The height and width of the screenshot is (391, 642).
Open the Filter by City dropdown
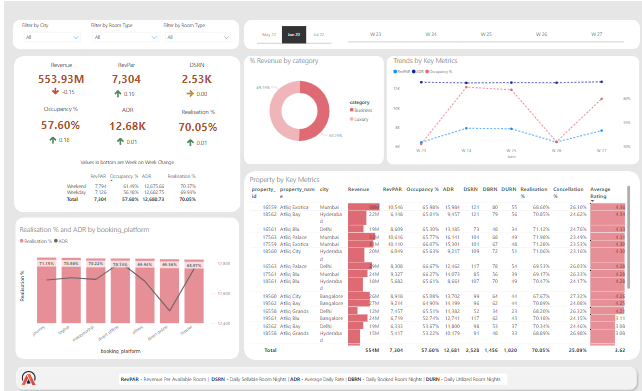(x=52, y=37)
